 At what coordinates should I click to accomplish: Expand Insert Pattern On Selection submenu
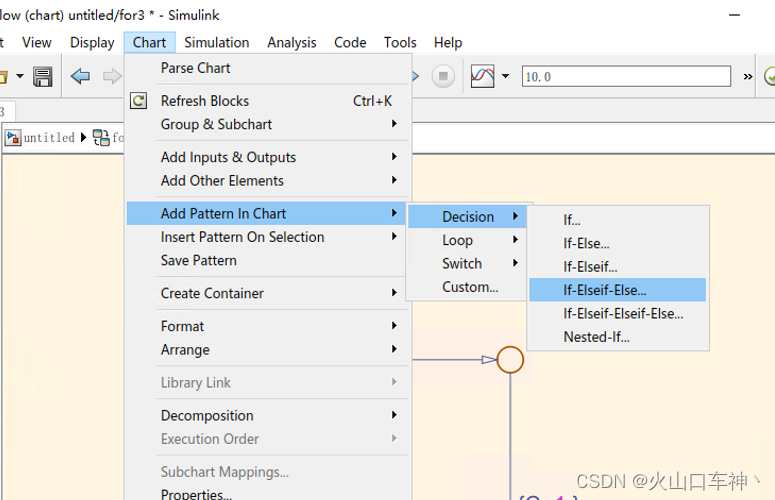[267, 237]
